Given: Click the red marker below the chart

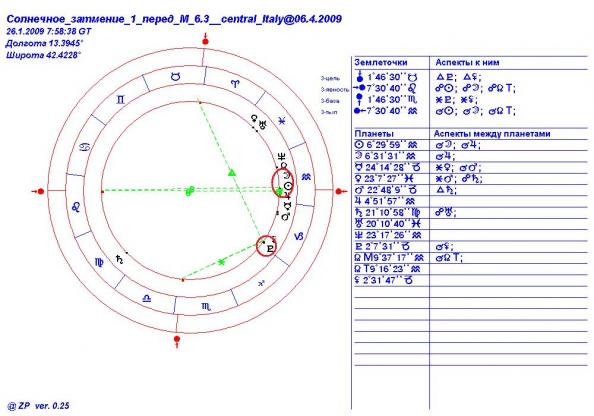Looking at the screenshot, I should [177, 341].
